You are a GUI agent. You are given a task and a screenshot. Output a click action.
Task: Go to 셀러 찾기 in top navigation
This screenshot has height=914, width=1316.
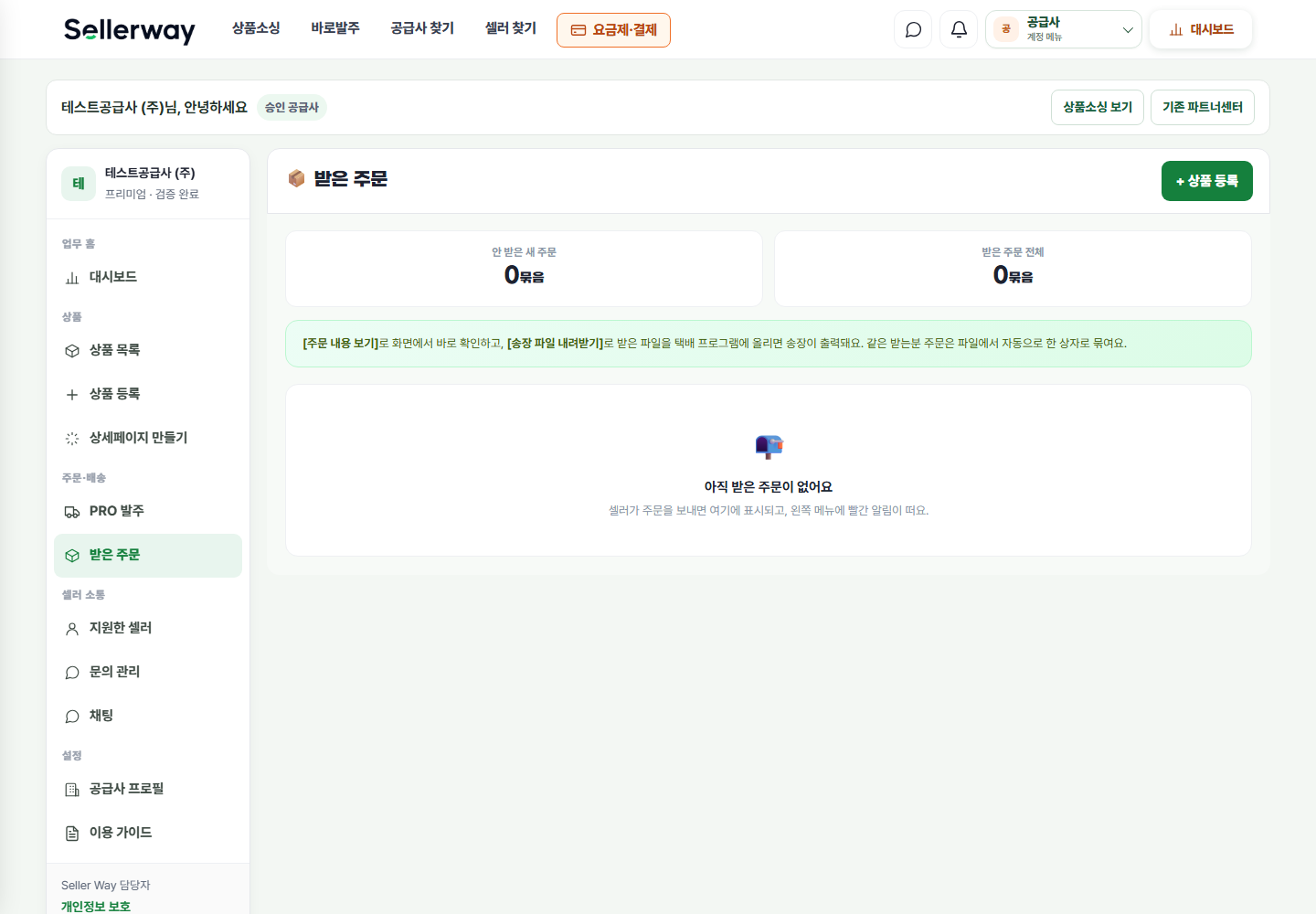pos(511,28)
